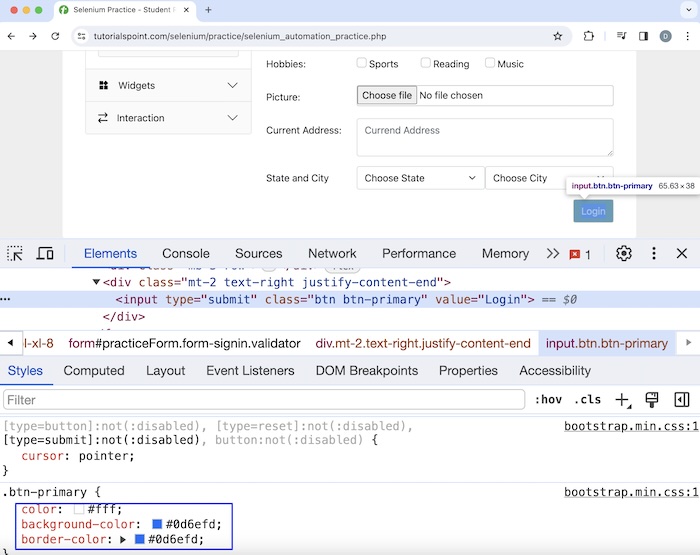Click the styles Filter input field

pos(264,400)
